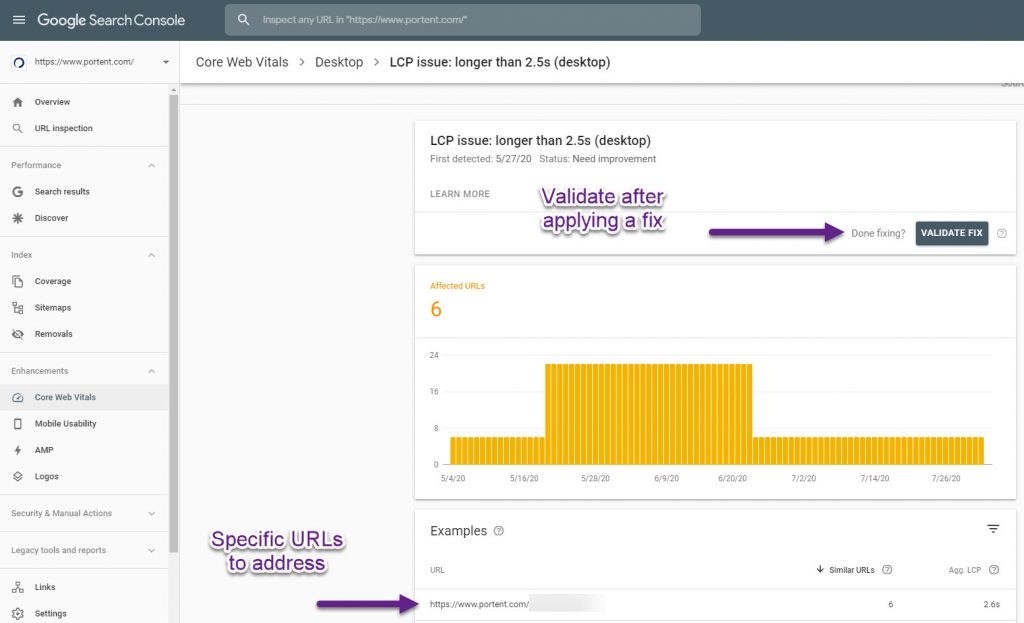Click the search magnifier icon in URL bar
The width and height of the screenshot is (1024, 623).
point(244,20)
